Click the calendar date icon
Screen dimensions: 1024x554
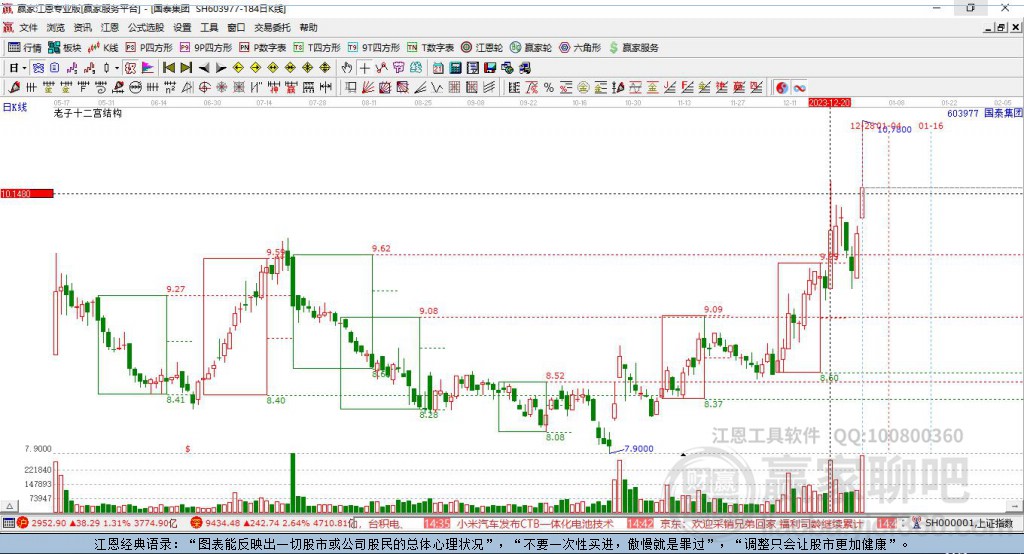click(x=438, y=68)
